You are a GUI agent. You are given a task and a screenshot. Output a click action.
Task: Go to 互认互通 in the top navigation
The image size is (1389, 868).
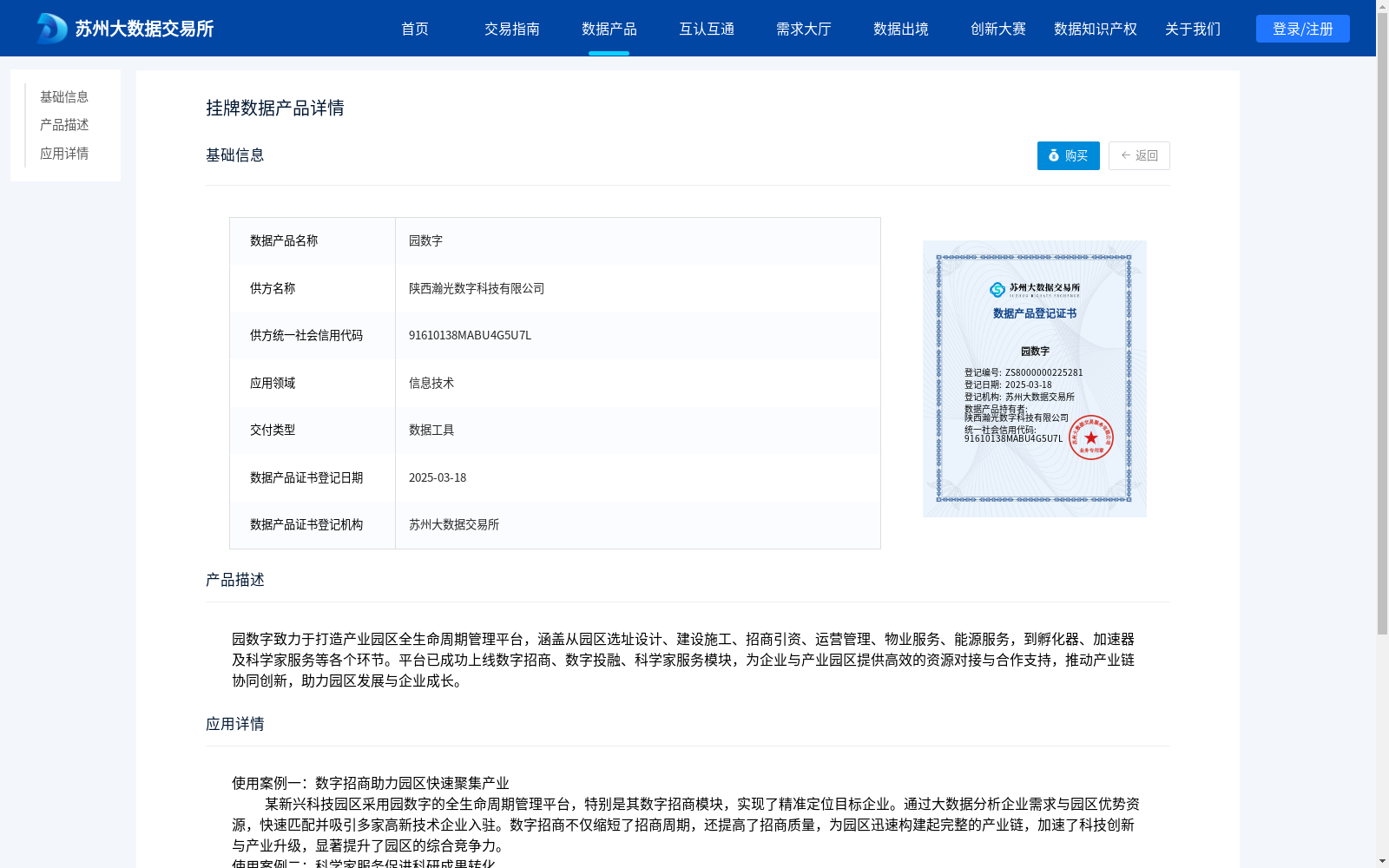pos(707,29)
